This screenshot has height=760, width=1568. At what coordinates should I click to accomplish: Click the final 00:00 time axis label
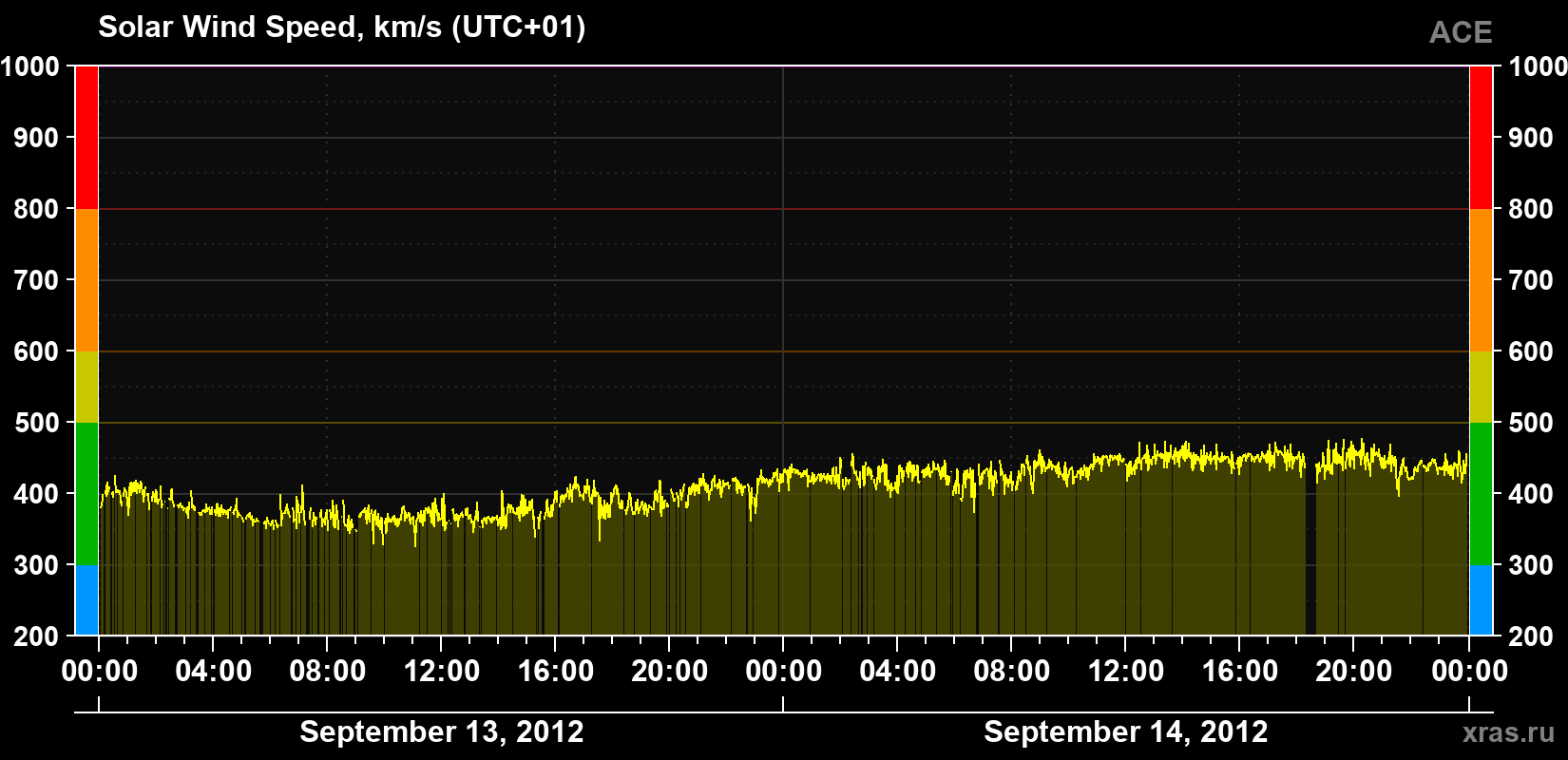coord(1469,672)
